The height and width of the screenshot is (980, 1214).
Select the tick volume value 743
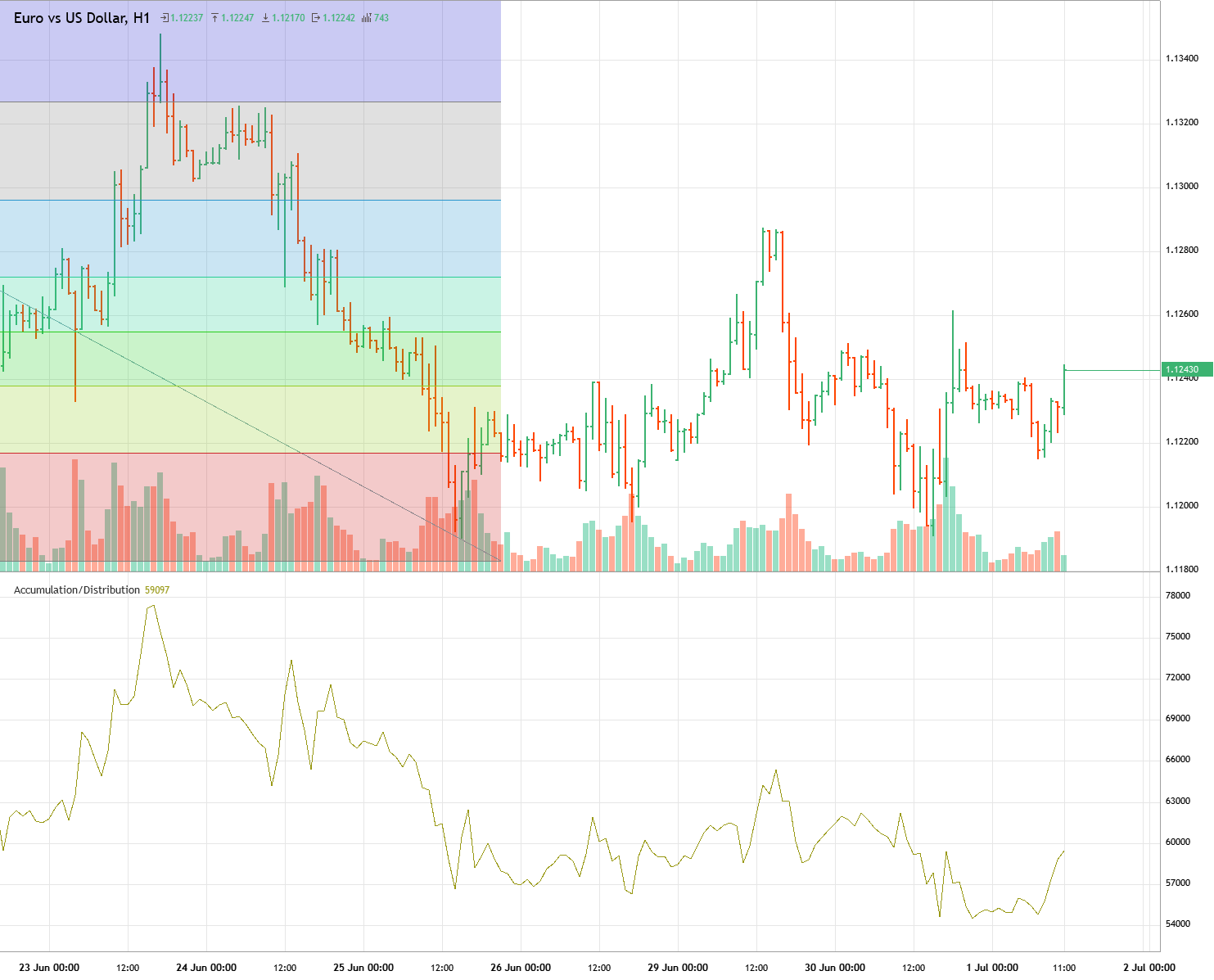(381, 18)
